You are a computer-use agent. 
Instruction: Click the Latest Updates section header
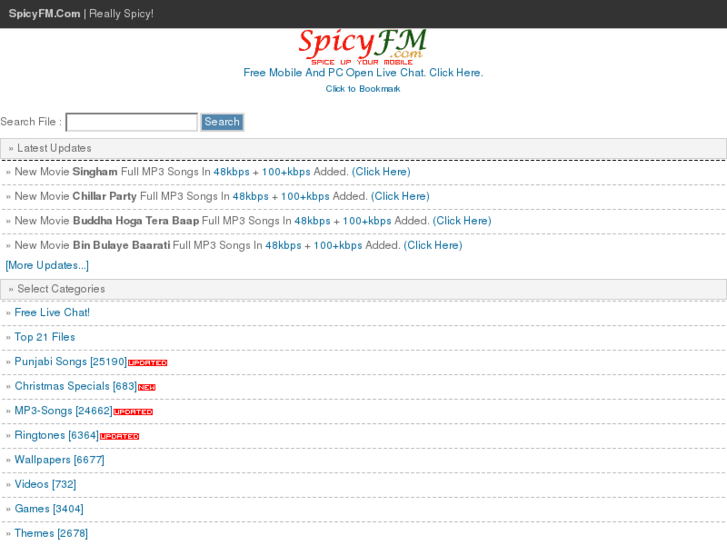click(x=364, y=148)
